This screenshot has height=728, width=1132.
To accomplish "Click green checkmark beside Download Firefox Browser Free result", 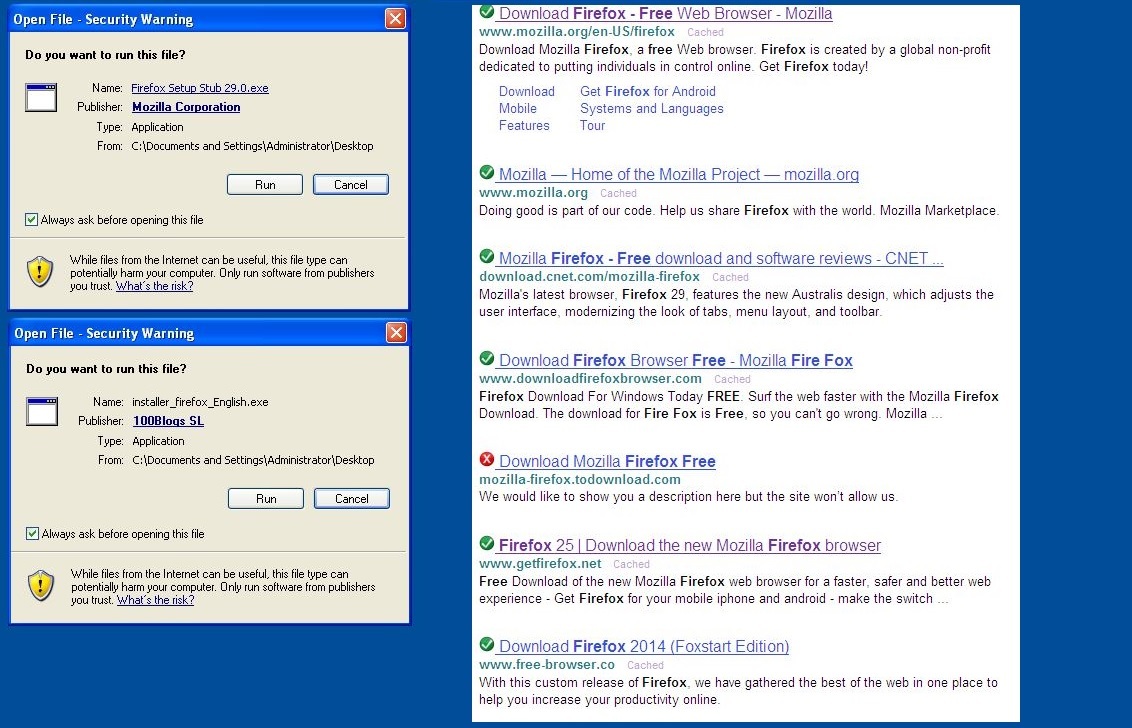I will (x=487, y=358).
